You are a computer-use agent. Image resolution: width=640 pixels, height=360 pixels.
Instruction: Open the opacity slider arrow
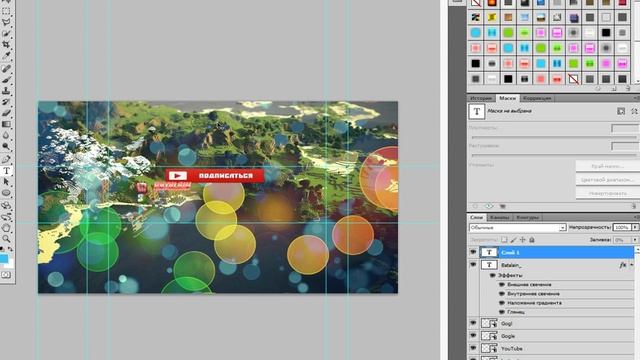[x=636, y=227]
